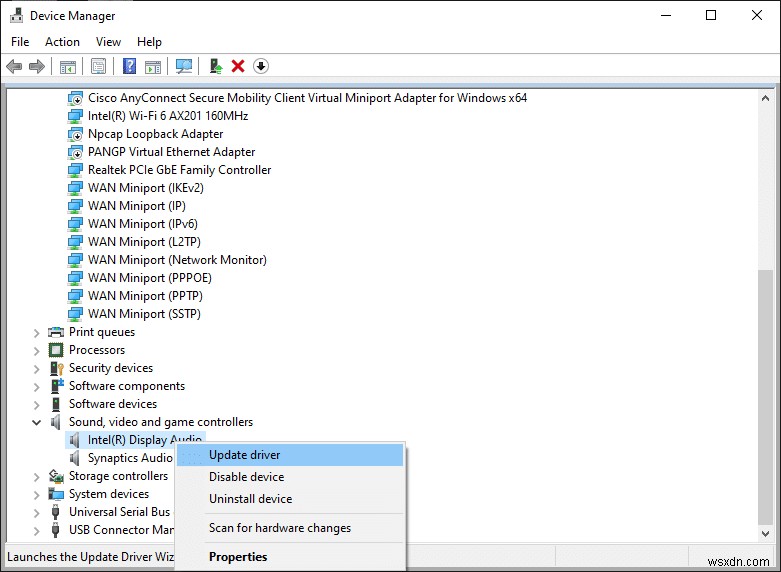Screen dimensions: 781x572
Task: Open the File menu
Action: 20,42
